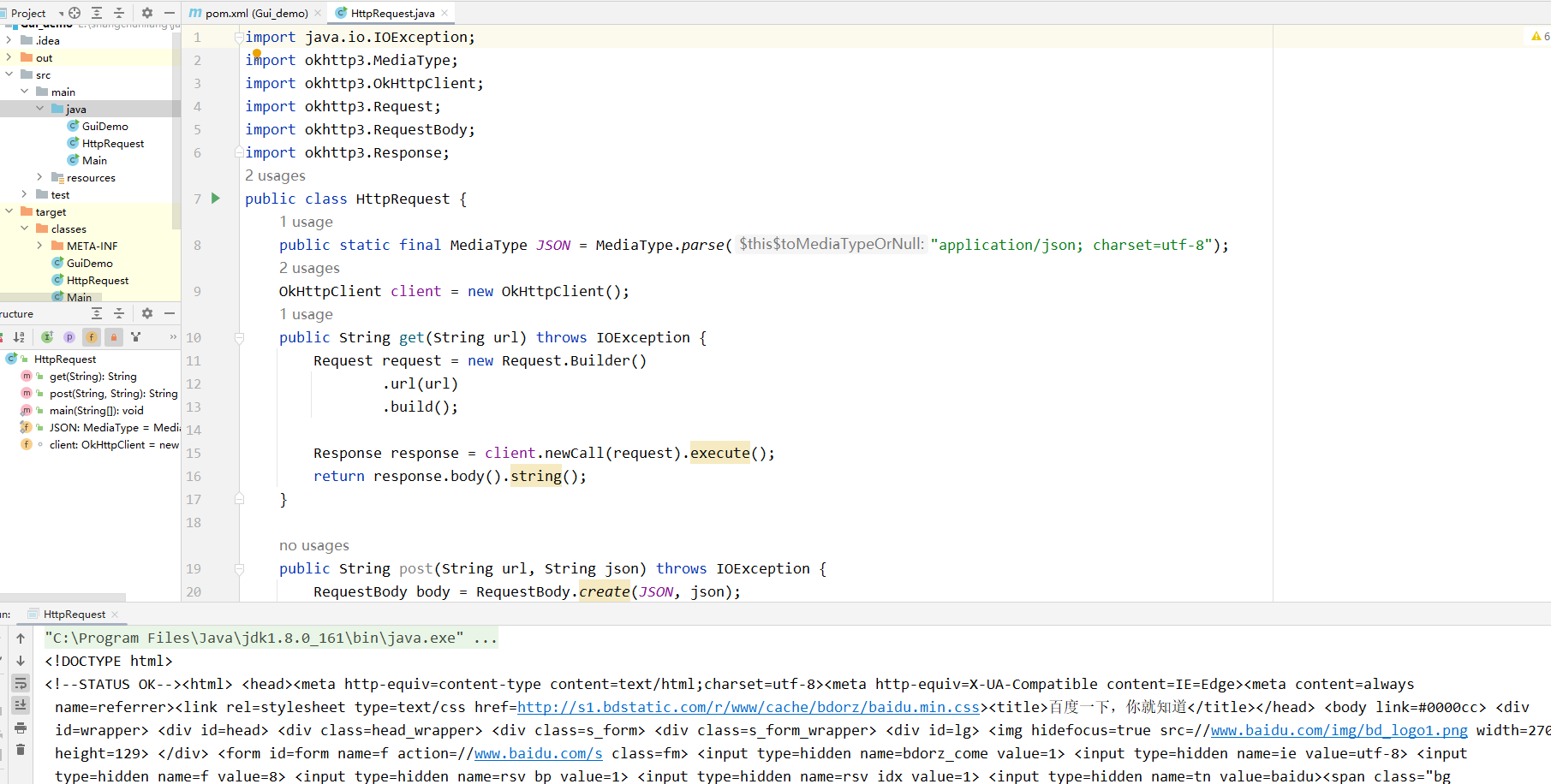Viewport: 1551px width, 784px height.
Task: Click the warnings indicator in editor corner
Action: [1540, 36]
